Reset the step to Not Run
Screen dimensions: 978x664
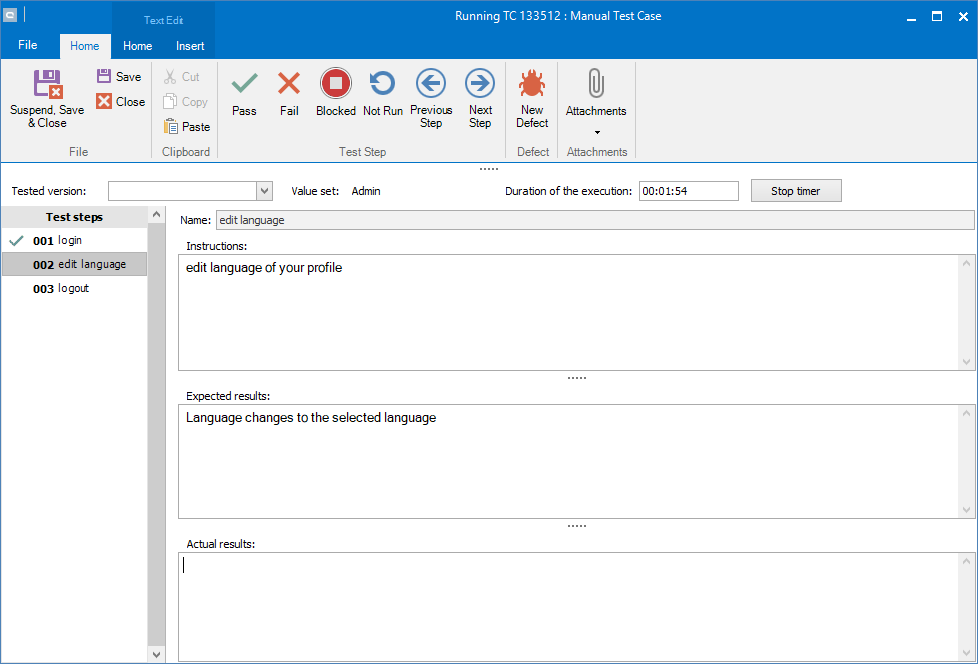coord(382,94)
